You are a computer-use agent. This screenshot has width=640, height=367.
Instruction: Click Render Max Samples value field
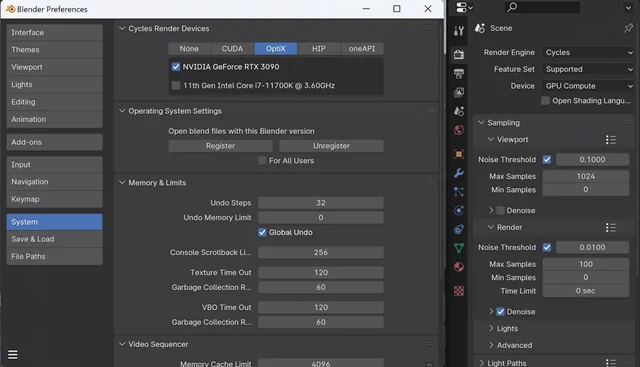(x=586, y=264)
